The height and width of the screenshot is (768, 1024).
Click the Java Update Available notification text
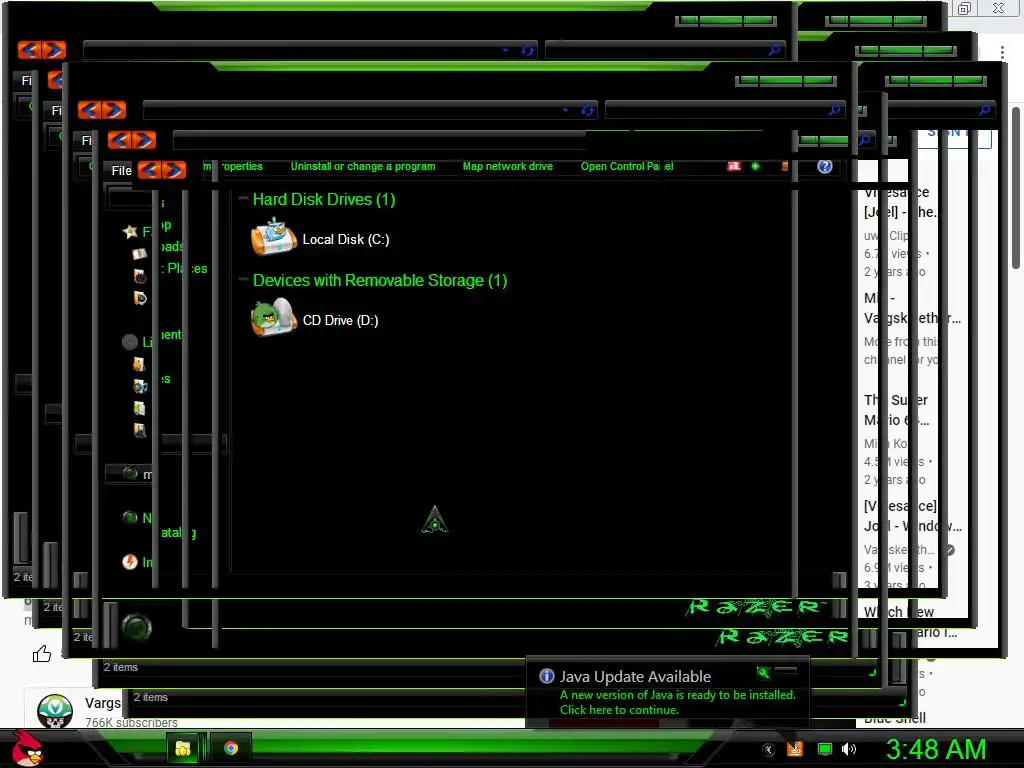click(x=635, y=677)
